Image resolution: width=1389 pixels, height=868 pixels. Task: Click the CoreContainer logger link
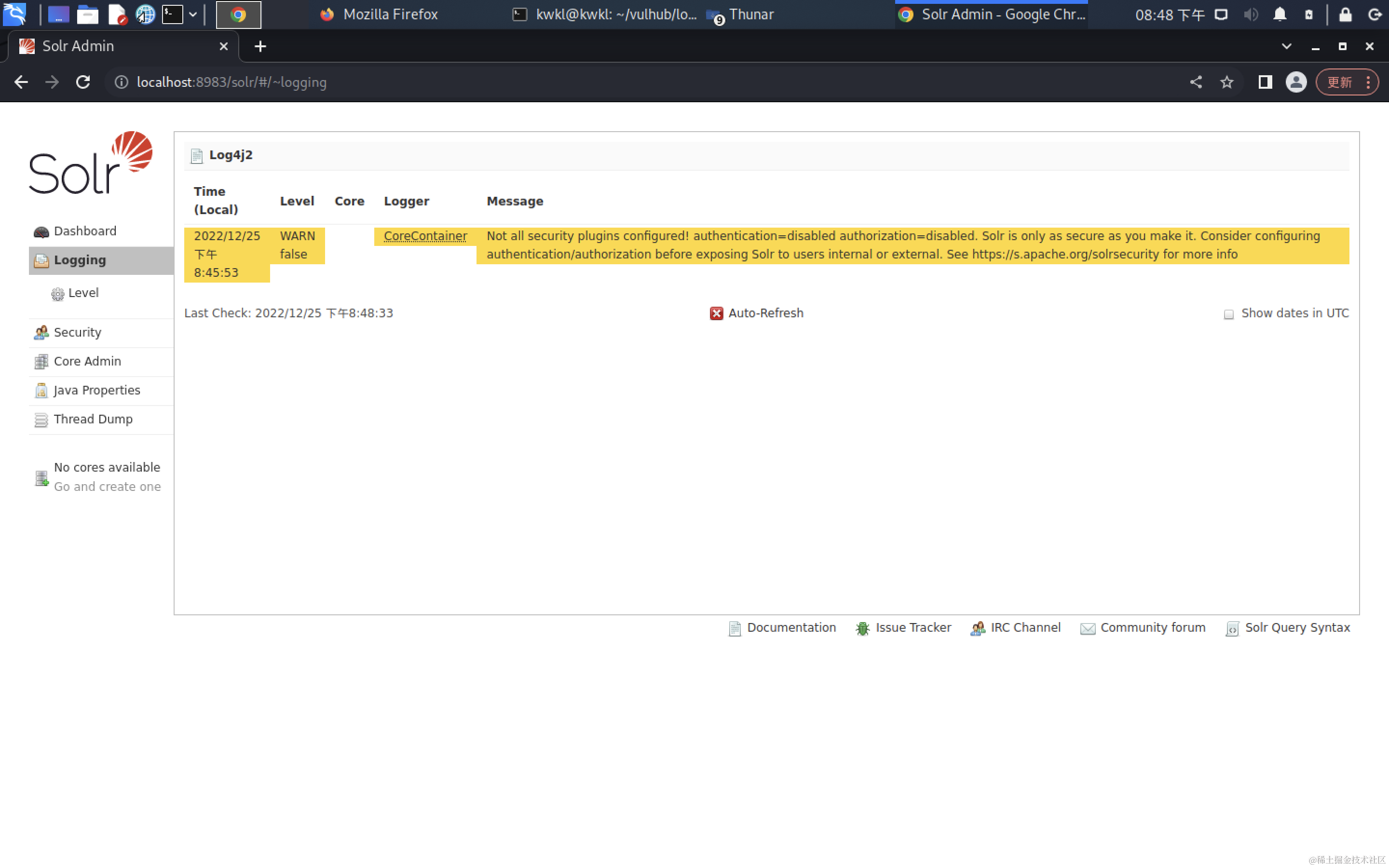(x=425, y=236)
